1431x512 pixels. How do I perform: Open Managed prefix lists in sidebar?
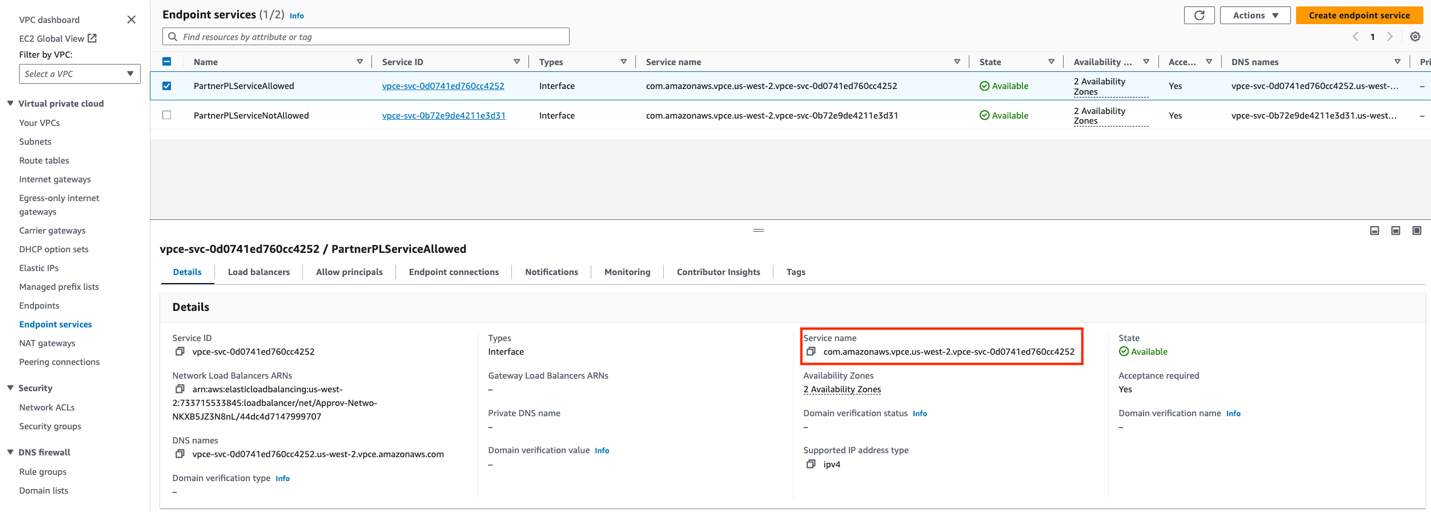pyautogui.click(x=59, y=287)
